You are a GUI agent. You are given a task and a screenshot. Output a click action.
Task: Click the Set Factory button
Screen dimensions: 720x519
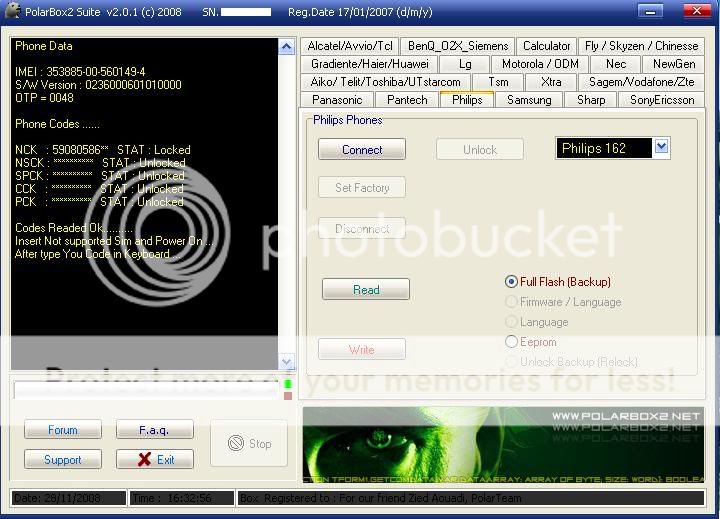tap(362, 187)
